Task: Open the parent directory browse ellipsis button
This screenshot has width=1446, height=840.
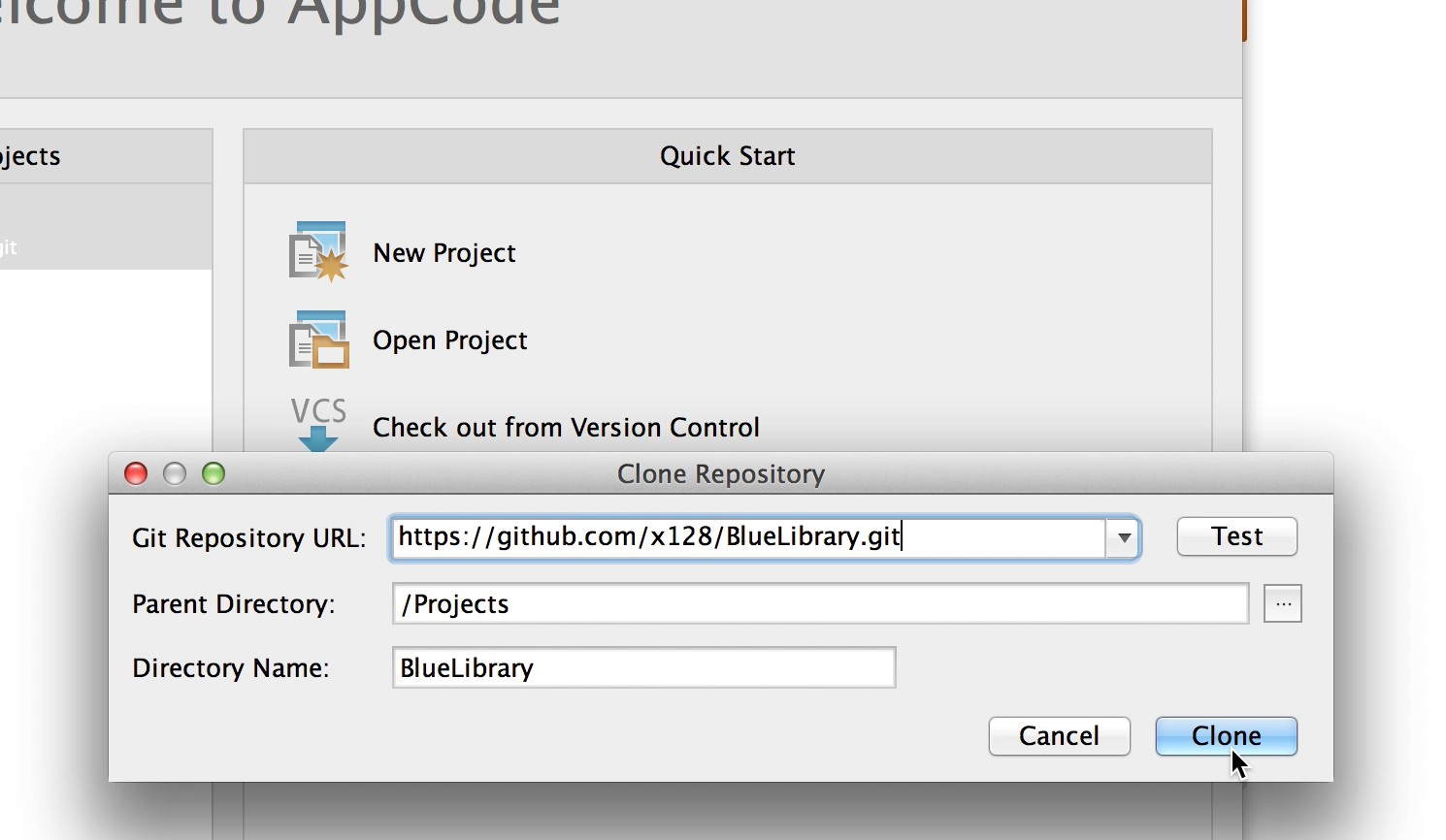Action: pyautogui.click(x=1283, y=603)
